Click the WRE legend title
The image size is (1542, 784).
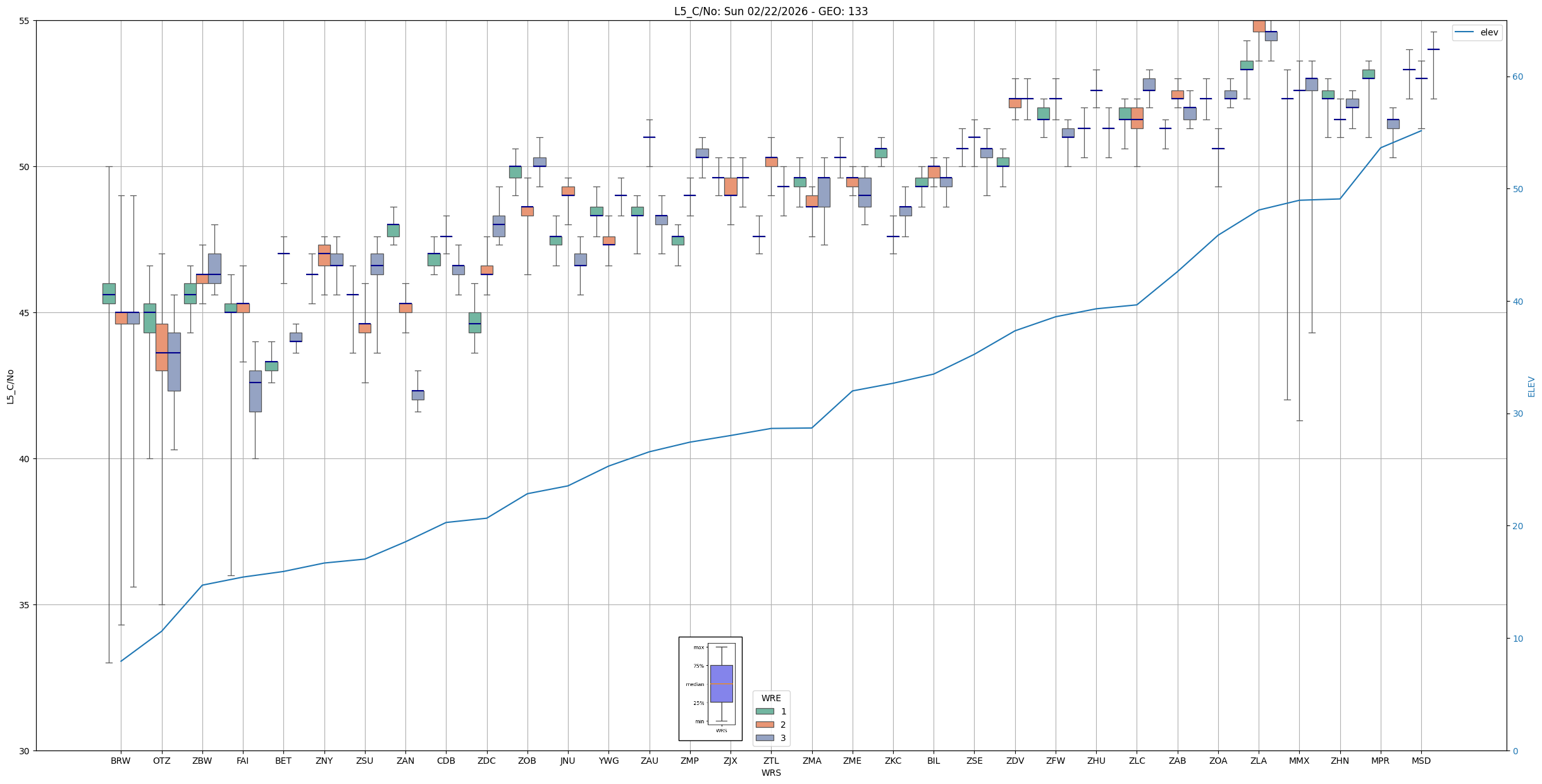pyautogui.click(x=770, y=698)
